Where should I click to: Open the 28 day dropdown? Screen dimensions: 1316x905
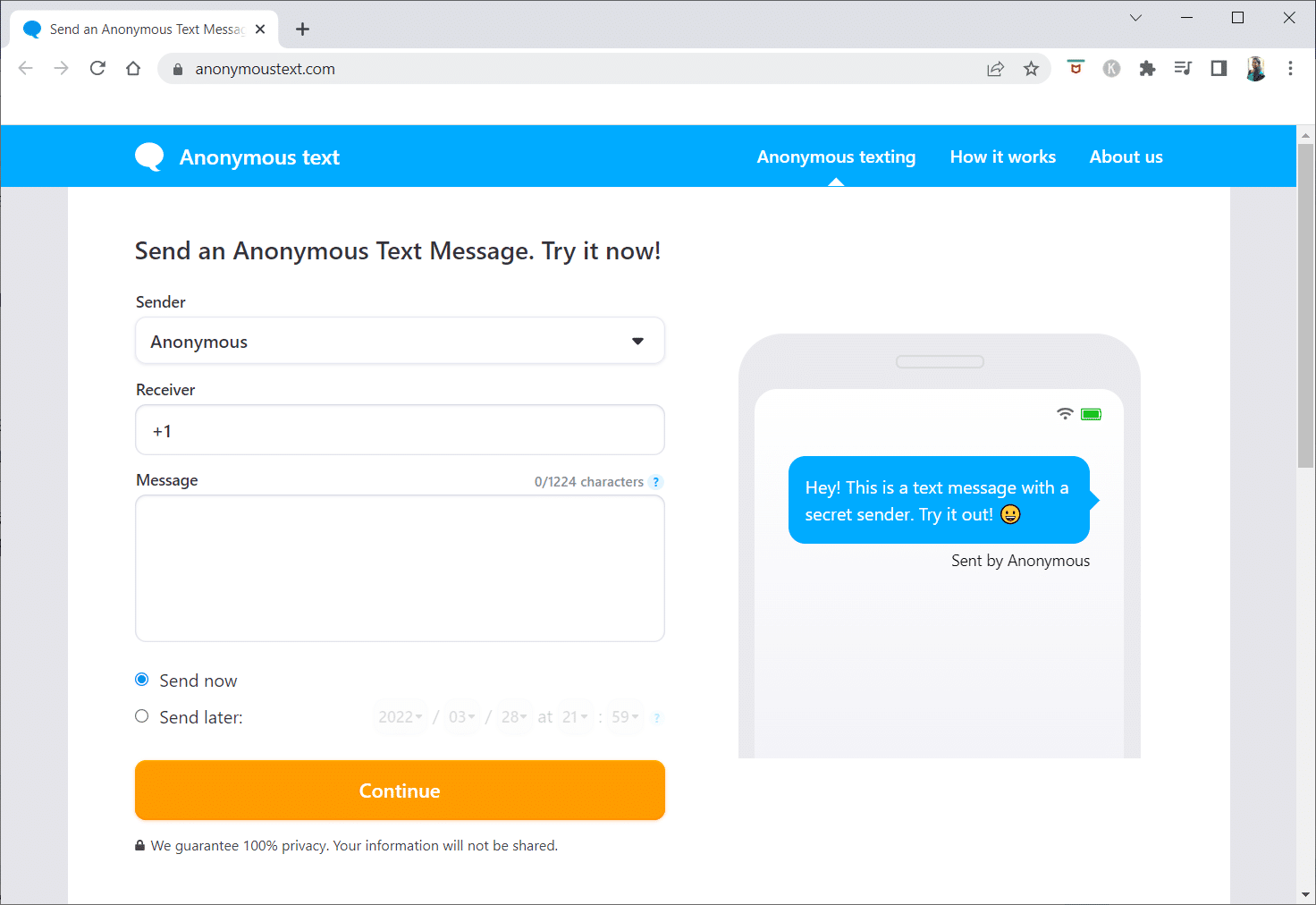point(514,717)
